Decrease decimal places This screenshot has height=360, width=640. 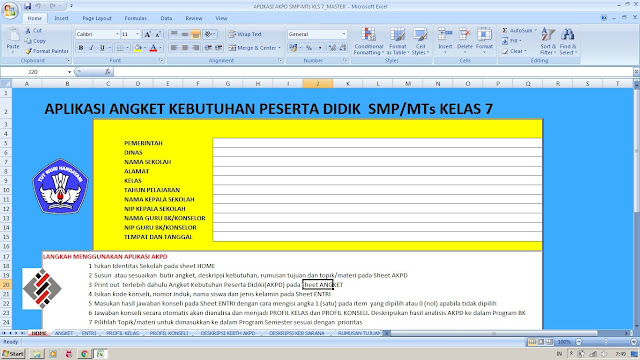343,48
